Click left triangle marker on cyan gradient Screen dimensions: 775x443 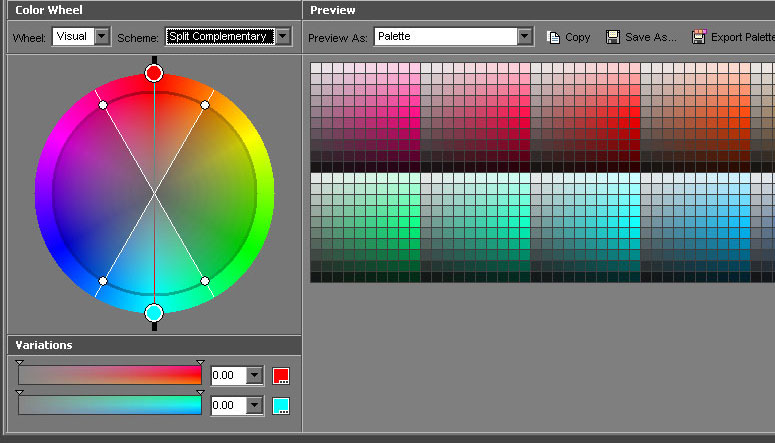[x=19, y=393]
